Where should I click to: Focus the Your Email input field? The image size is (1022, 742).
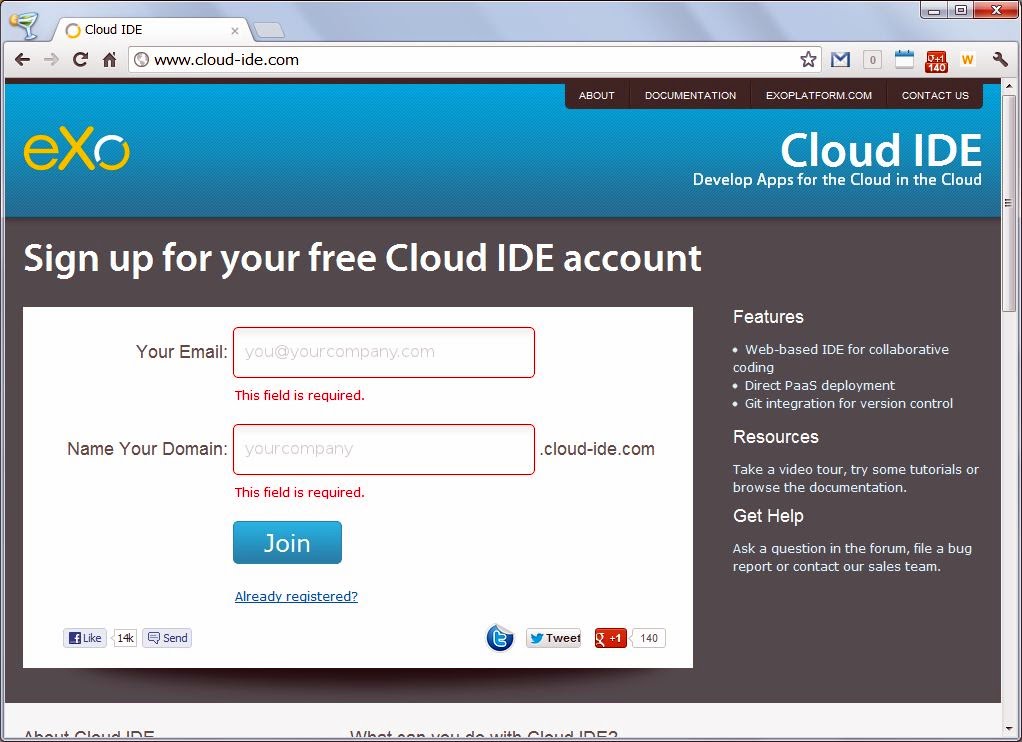[x=384, y=352]
